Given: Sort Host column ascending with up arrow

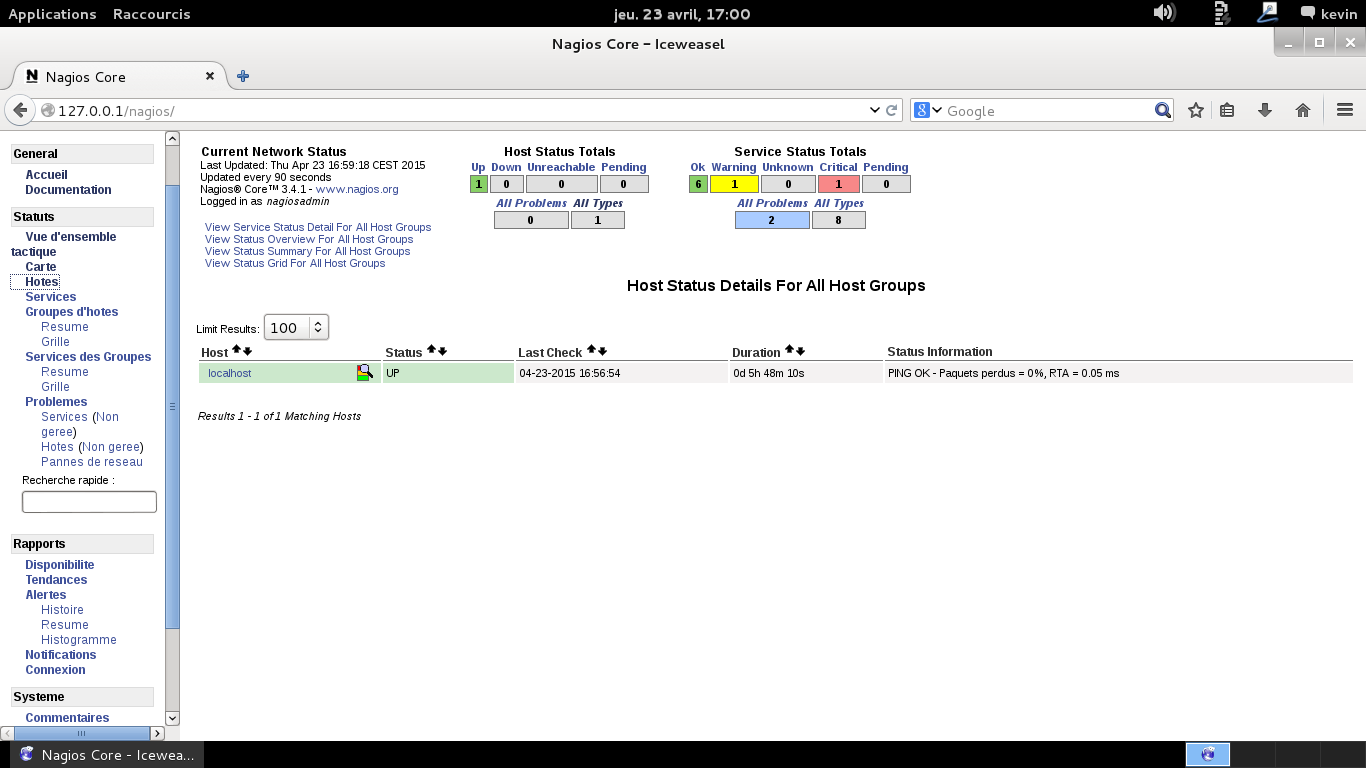Looking at the screenshot, I should [x=237, y=350].
